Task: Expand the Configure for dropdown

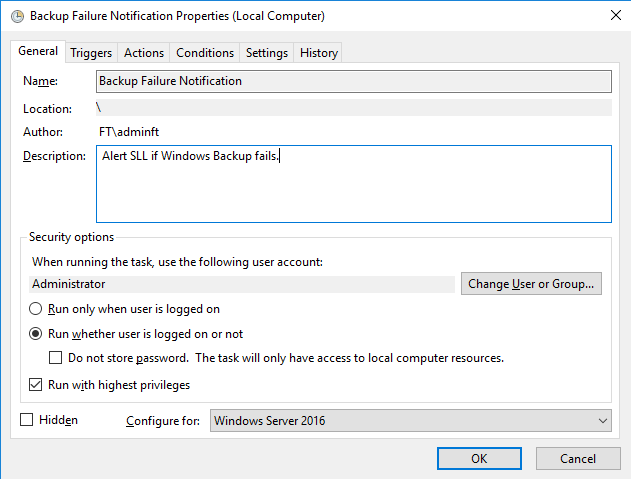Action: (x=411, y=421)
